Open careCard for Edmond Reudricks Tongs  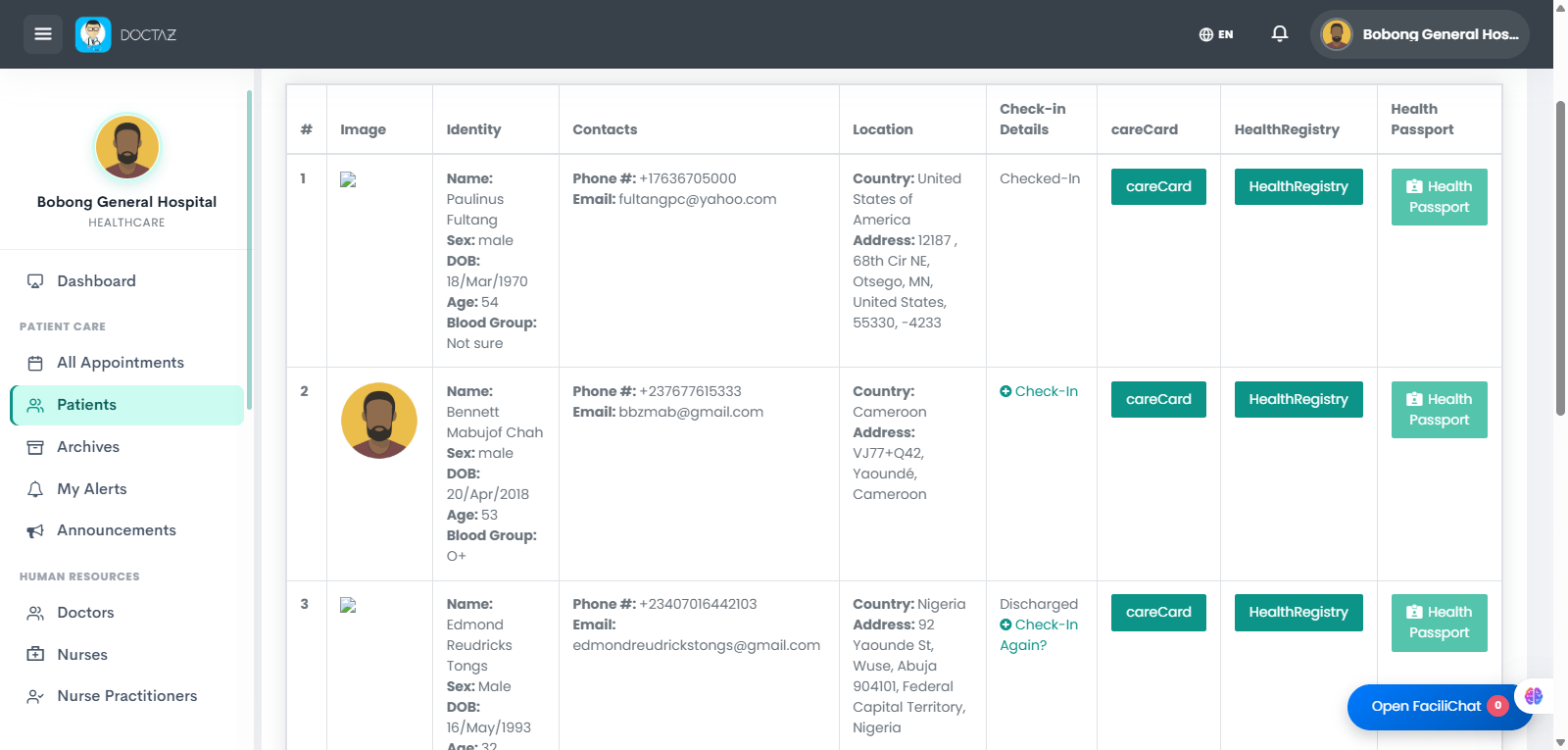pyautogui.click(x=1158, y=612)
